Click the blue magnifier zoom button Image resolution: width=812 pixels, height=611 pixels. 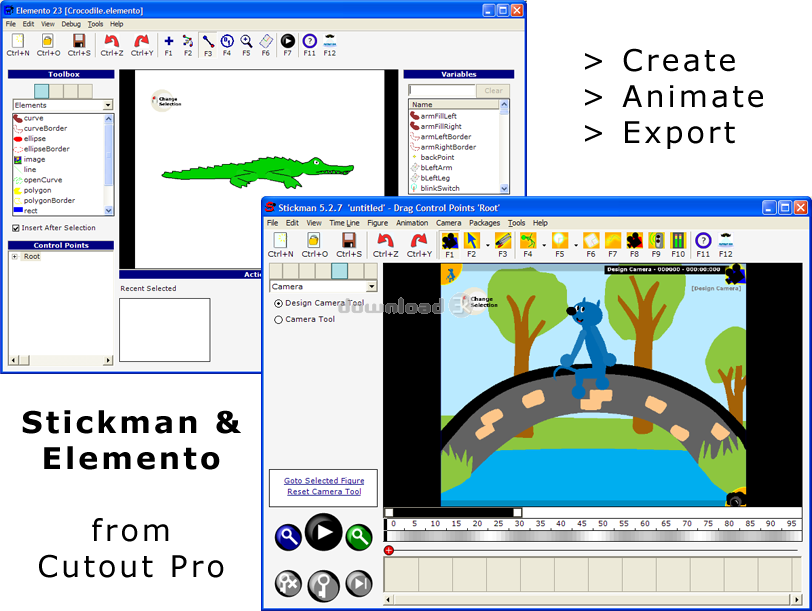coord(288,537)
